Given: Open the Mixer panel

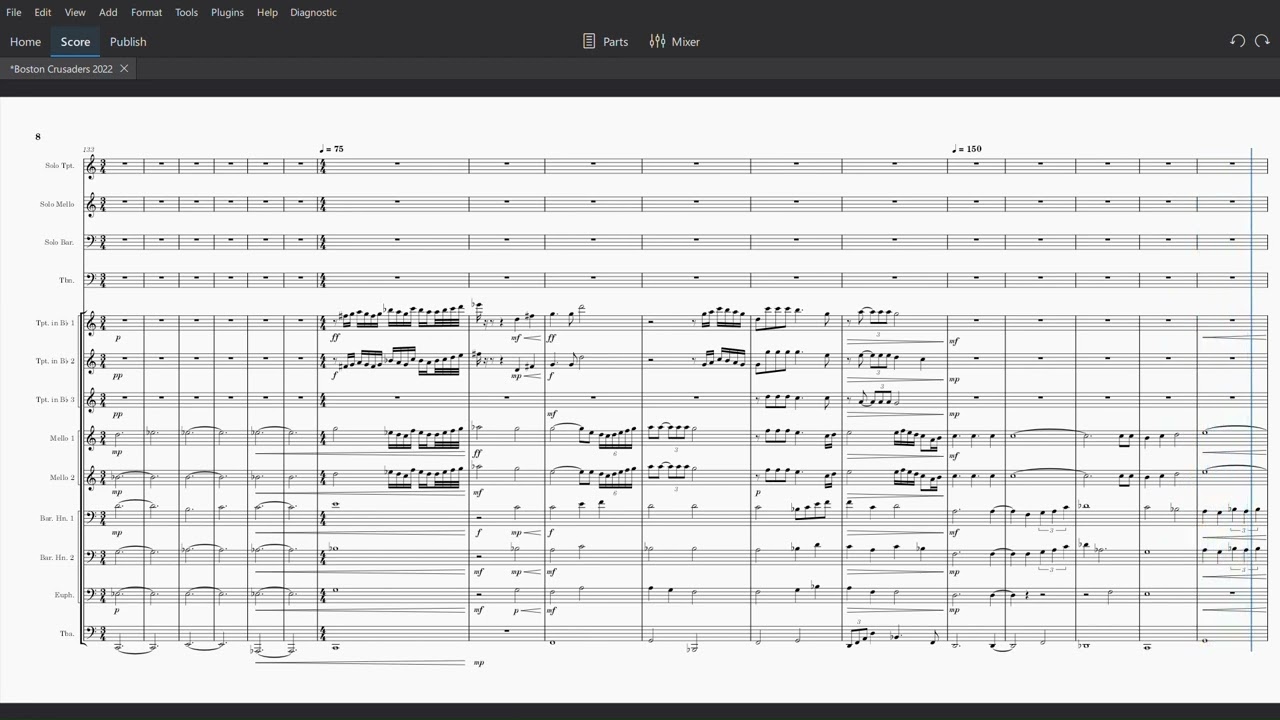Looking at the screenshot, I should (674, 41).
